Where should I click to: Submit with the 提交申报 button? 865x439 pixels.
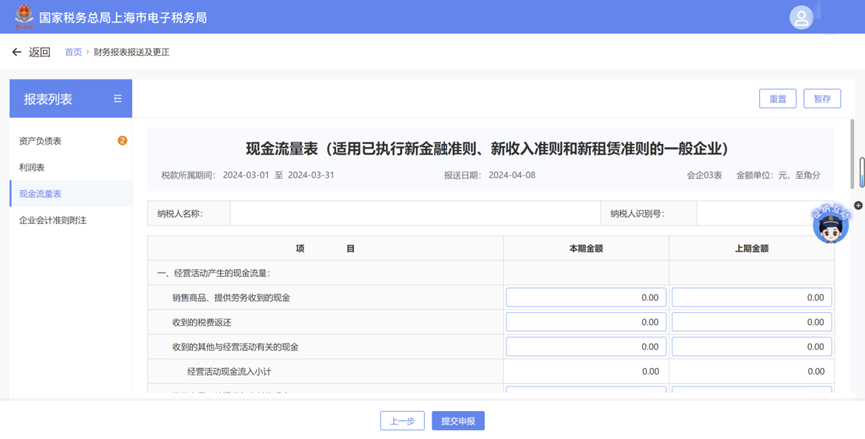click(x=458, y=421)
